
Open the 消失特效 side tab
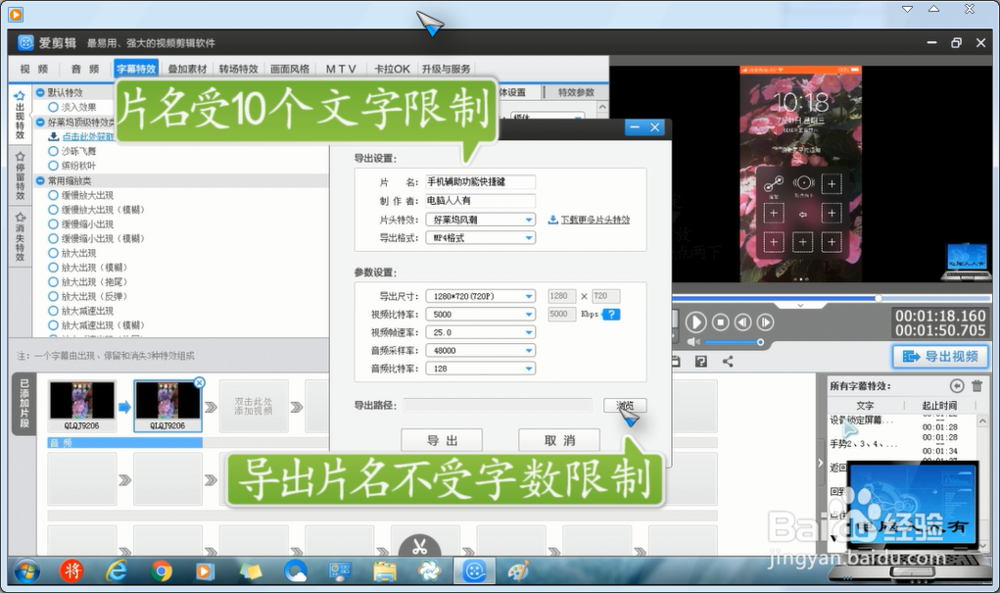(x=20, y=236)
